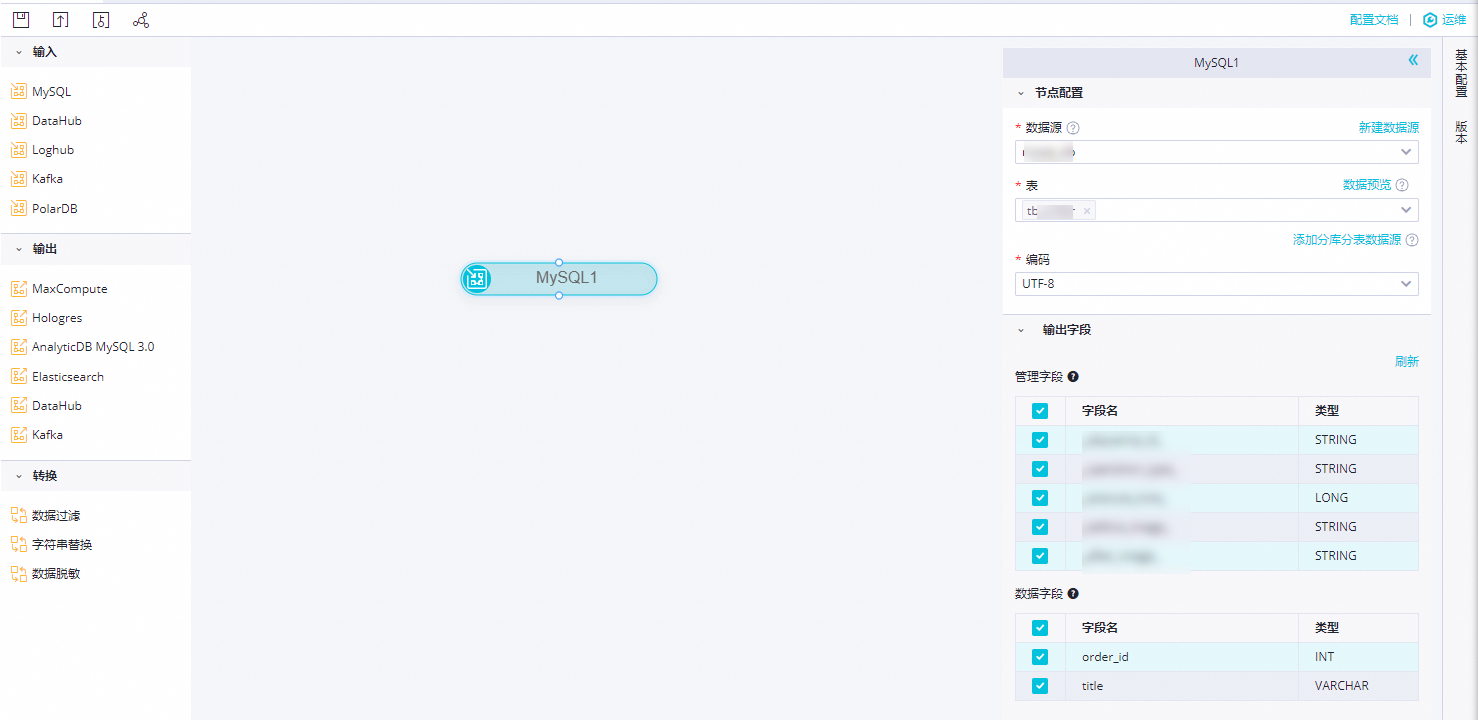Screen dimensions: 1478x720
Task: Toggle the select-all checkbox in 数据字段 table header
Action: (1040, 628)
